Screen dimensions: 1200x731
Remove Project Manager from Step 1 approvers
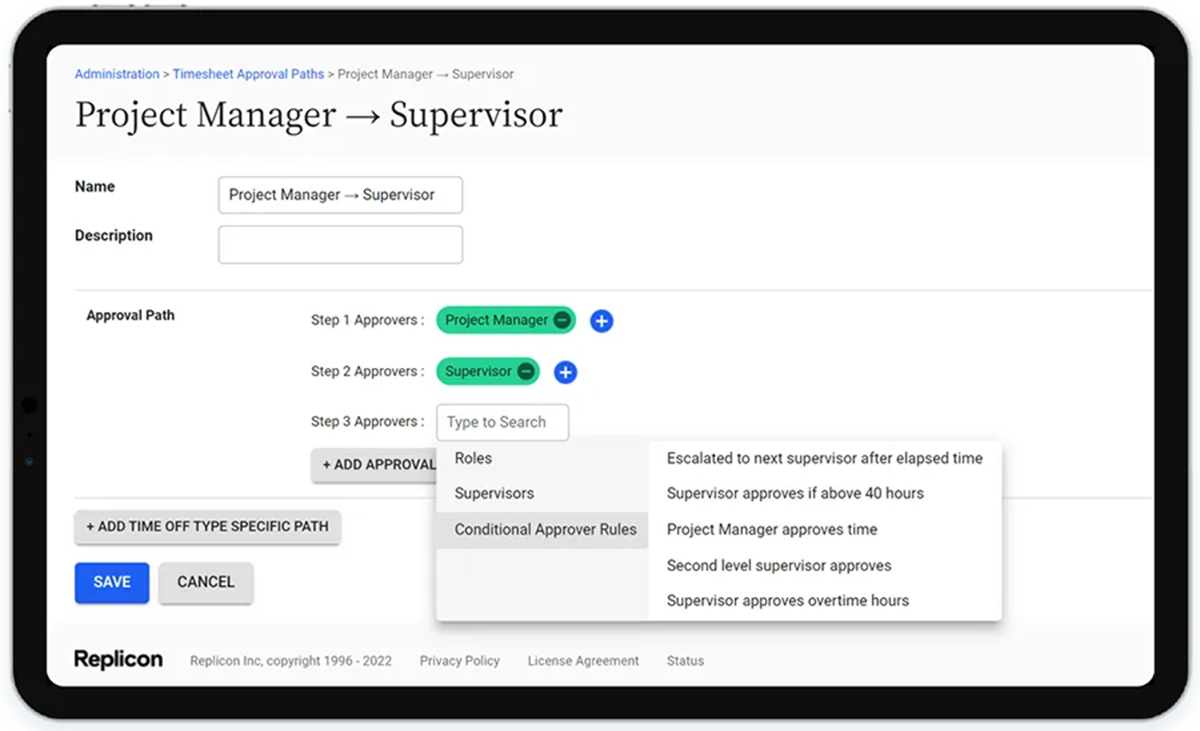(562, 320)
